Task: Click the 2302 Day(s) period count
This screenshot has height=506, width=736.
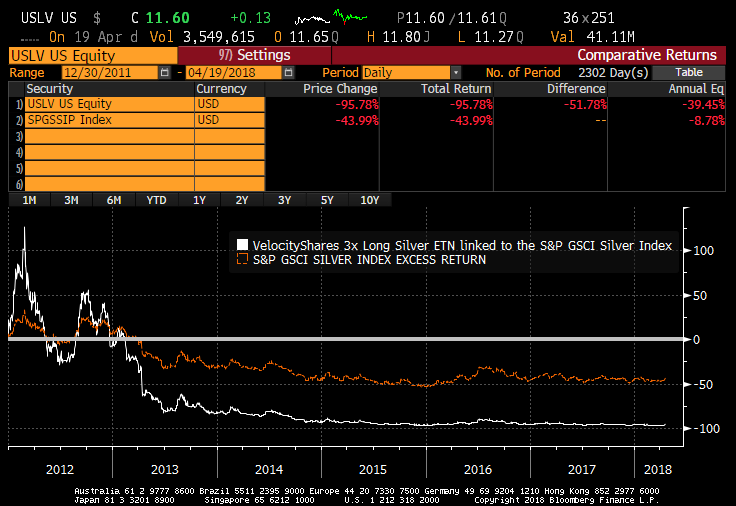Action: click(x=613, y=73)
